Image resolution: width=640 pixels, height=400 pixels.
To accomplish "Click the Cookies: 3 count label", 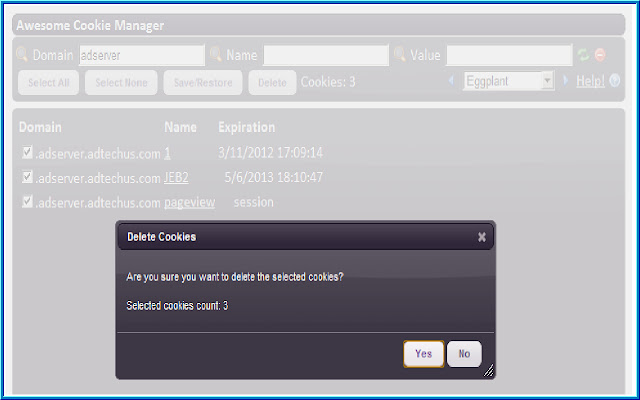I will coord(328,82).
